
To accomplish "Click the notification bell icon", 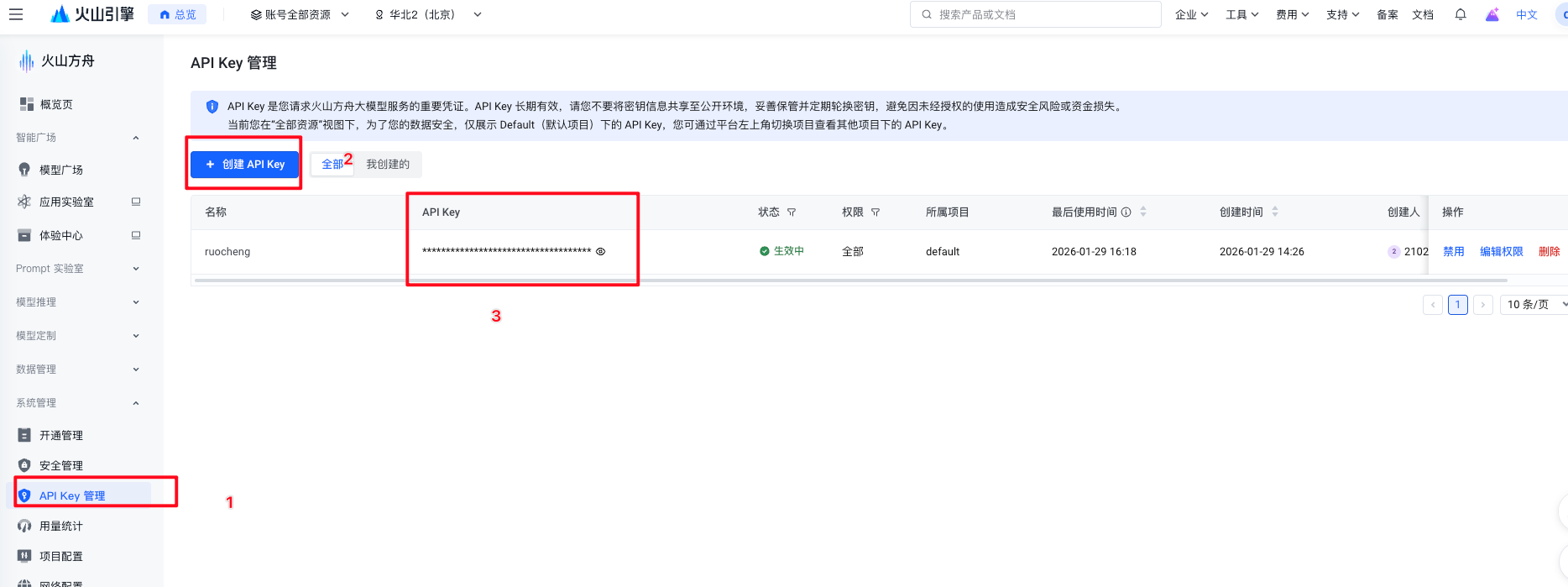I will click(x=1461, y=14).
